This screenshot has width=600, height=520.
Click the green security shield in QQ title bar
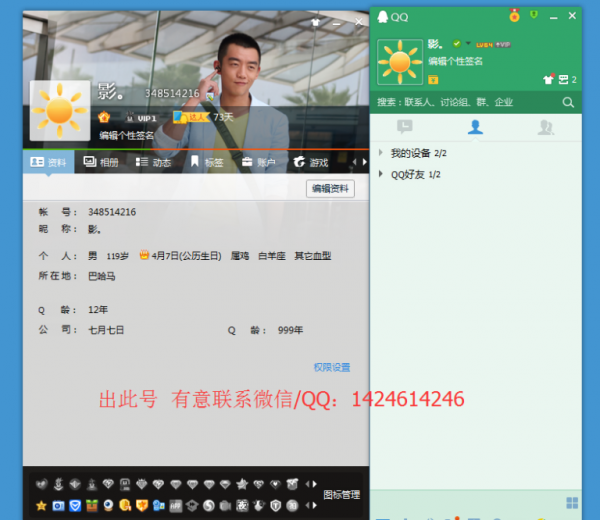[x=534, y=15]
